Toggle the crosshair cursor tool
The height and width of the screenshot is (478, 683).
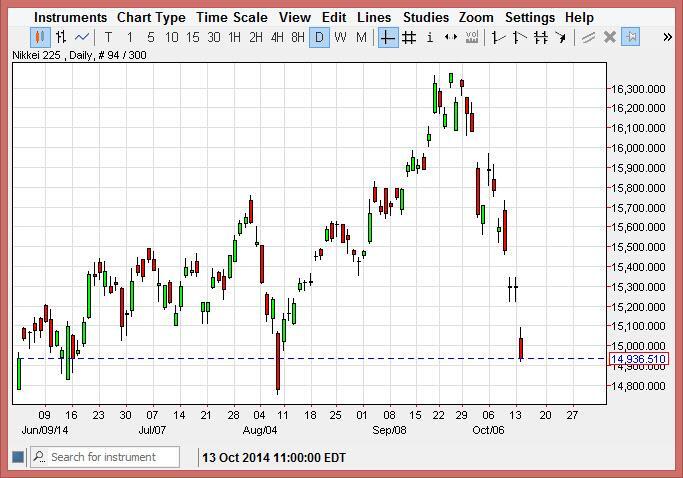[387, 38]
